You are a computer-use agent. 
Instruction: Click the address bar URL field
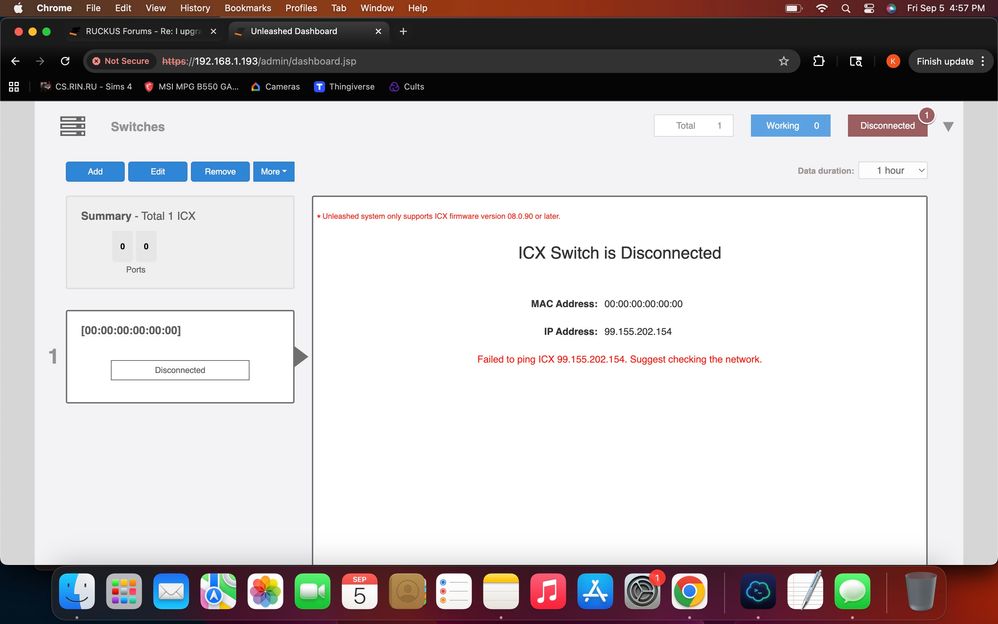450,61
